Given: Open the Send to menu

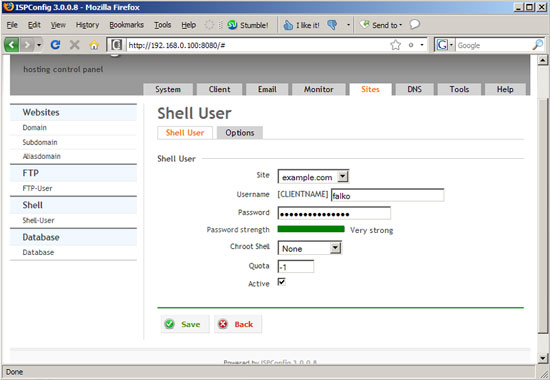Looking at the screenshot, I should pos(381,25).
